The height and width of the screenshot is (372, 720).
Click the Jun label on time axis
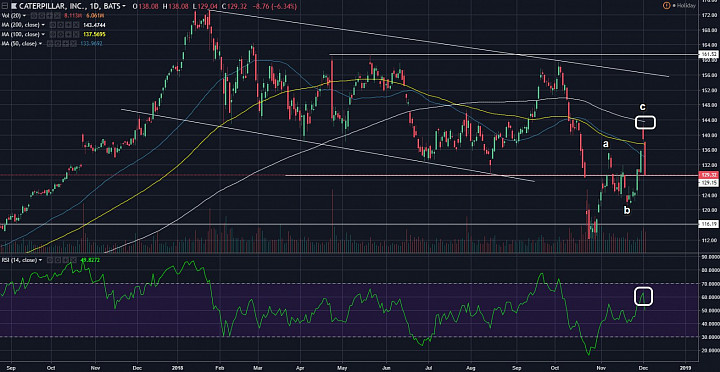pos(387,367)
